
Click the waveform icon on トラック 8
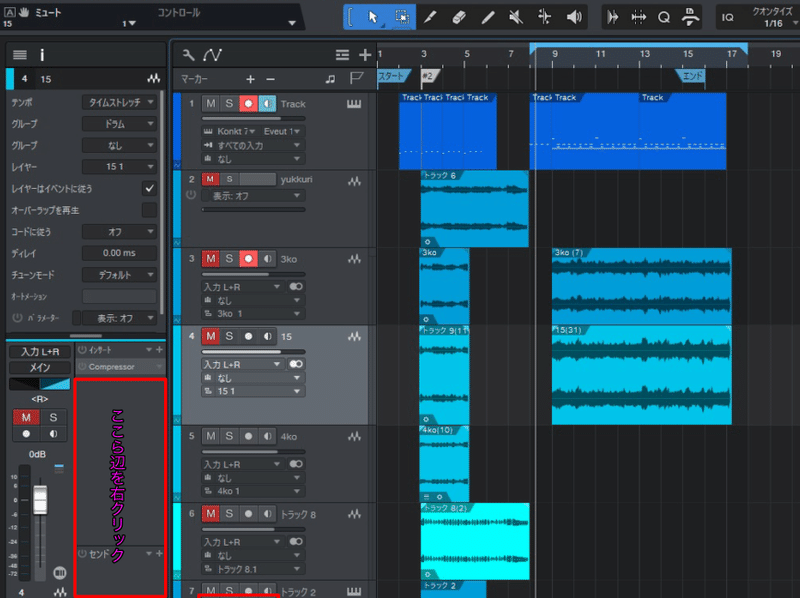pos(355,514)
